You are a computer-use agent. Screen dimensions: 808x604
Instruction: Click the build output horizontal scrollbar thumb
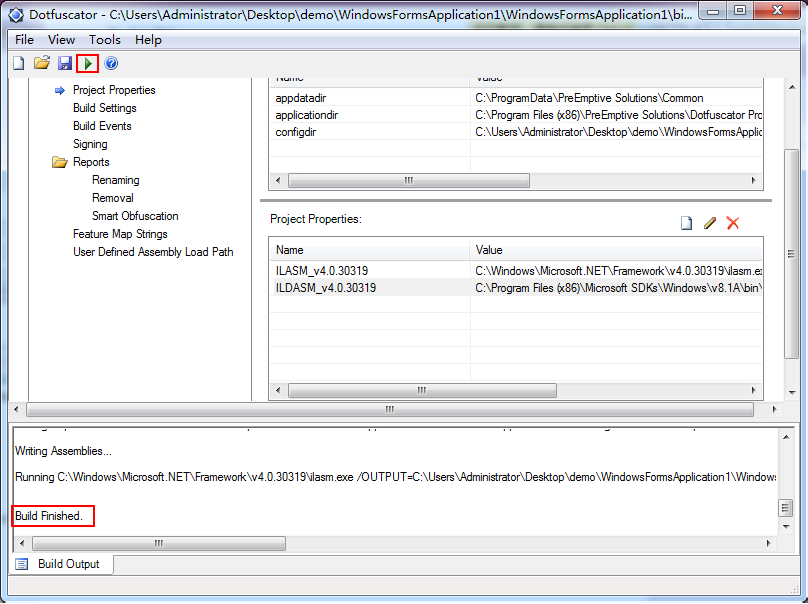coord(159,543)
